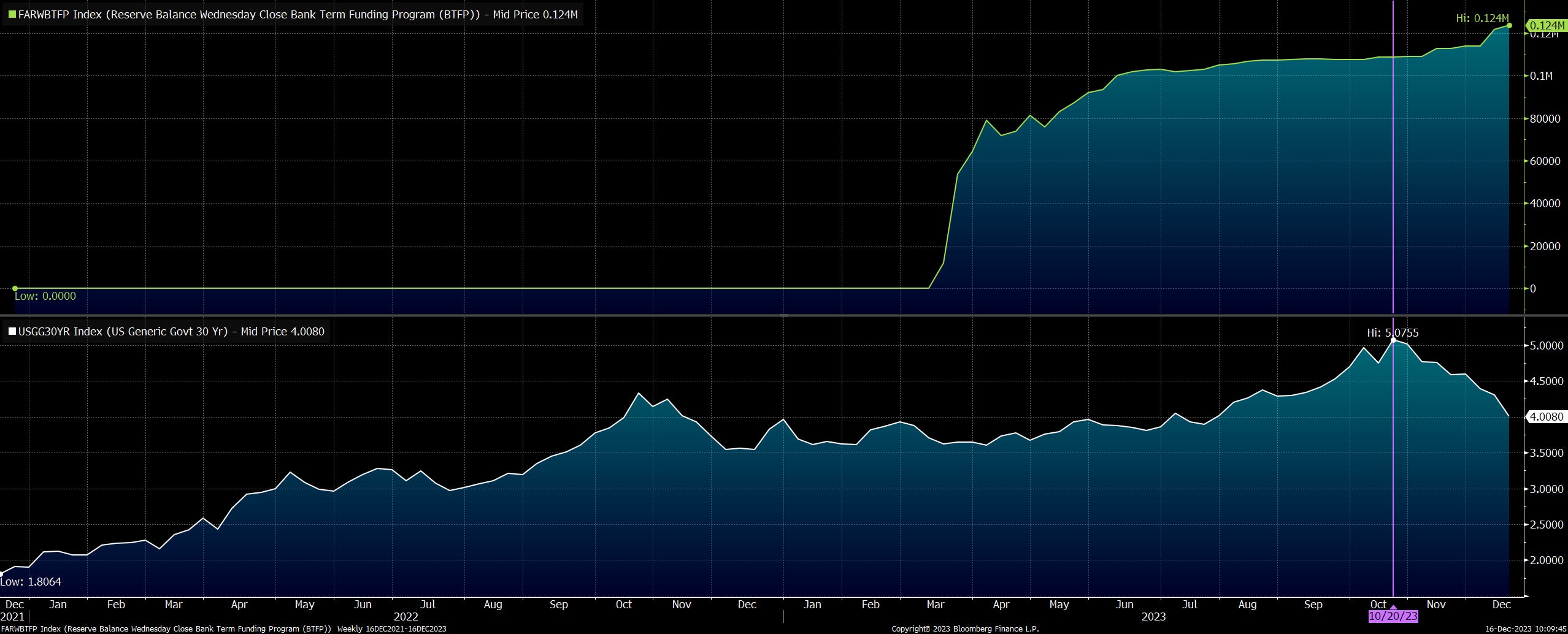Click the Hi: 5.0755 annotation label
1568x634 pixels.
1393,333
